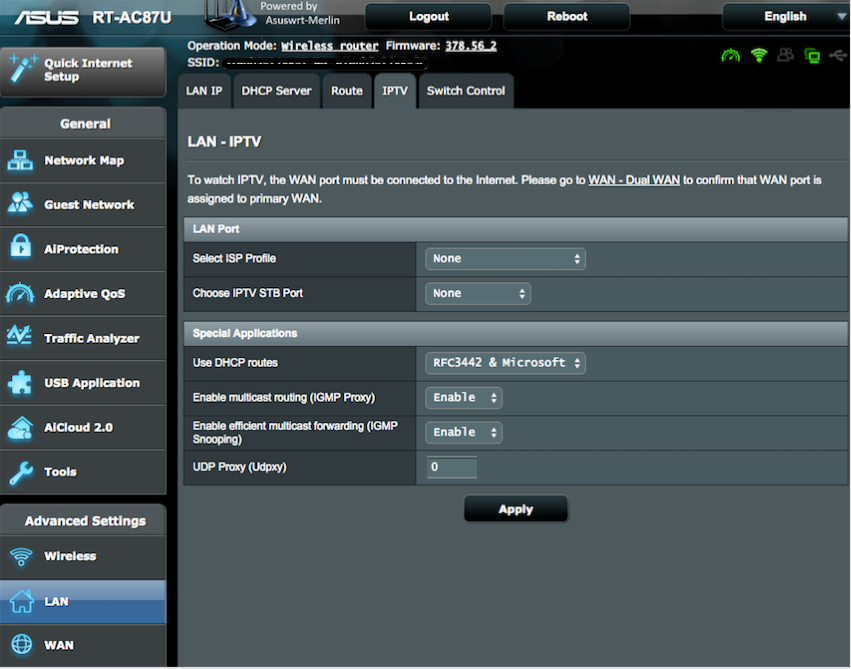Viewport: 851px width, 669px height.
Task: Go to AiProtection menu label
Action: [x=81, y=249]
